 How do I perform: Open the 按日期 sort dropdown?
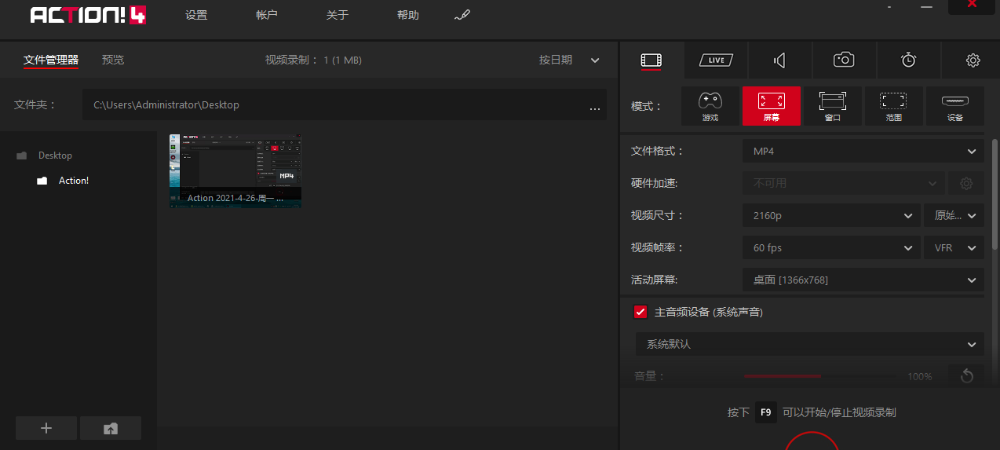pyautogui.click(x=569, y=60)
